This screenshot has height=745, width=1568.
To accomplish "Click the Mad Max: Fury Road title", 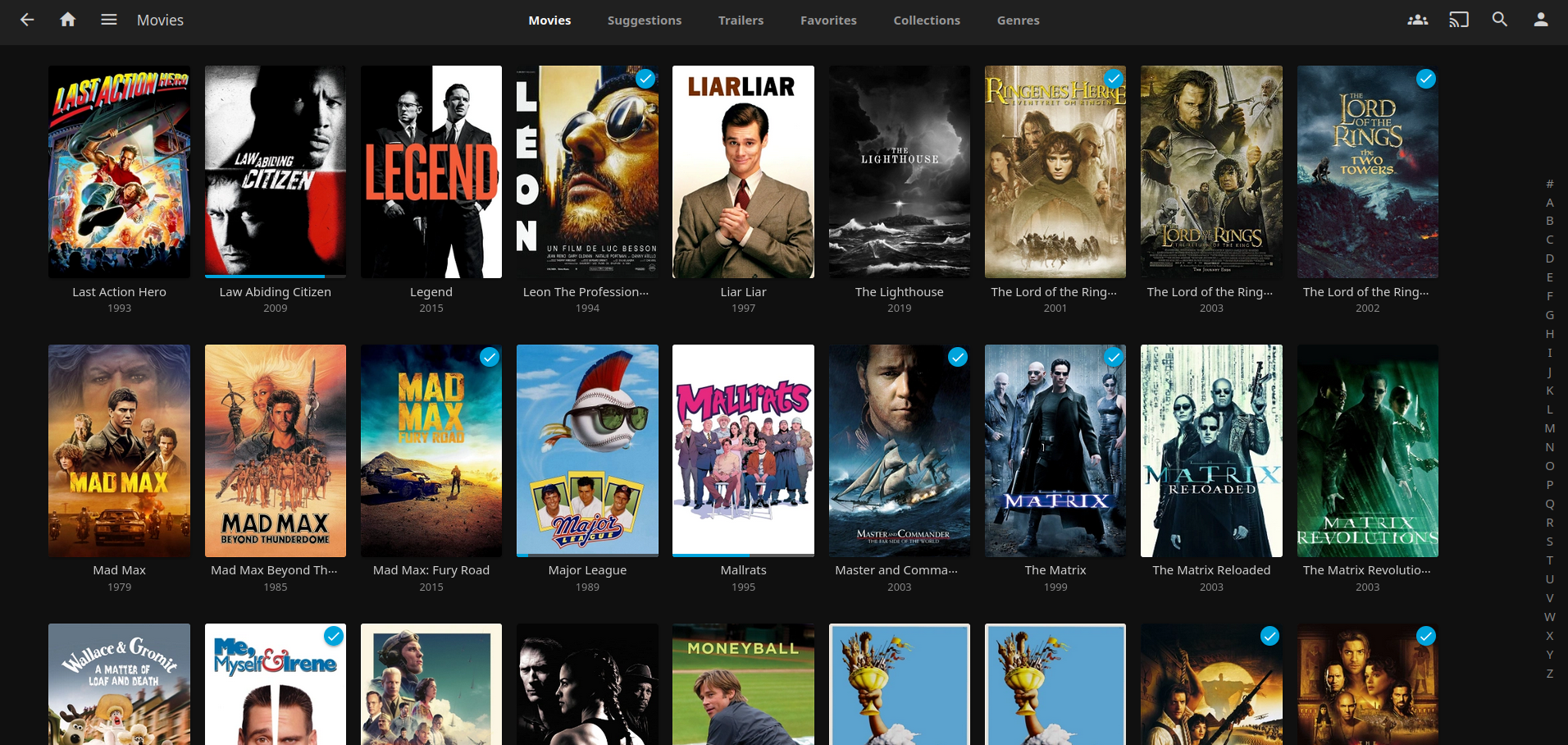I will coord(431,570).
